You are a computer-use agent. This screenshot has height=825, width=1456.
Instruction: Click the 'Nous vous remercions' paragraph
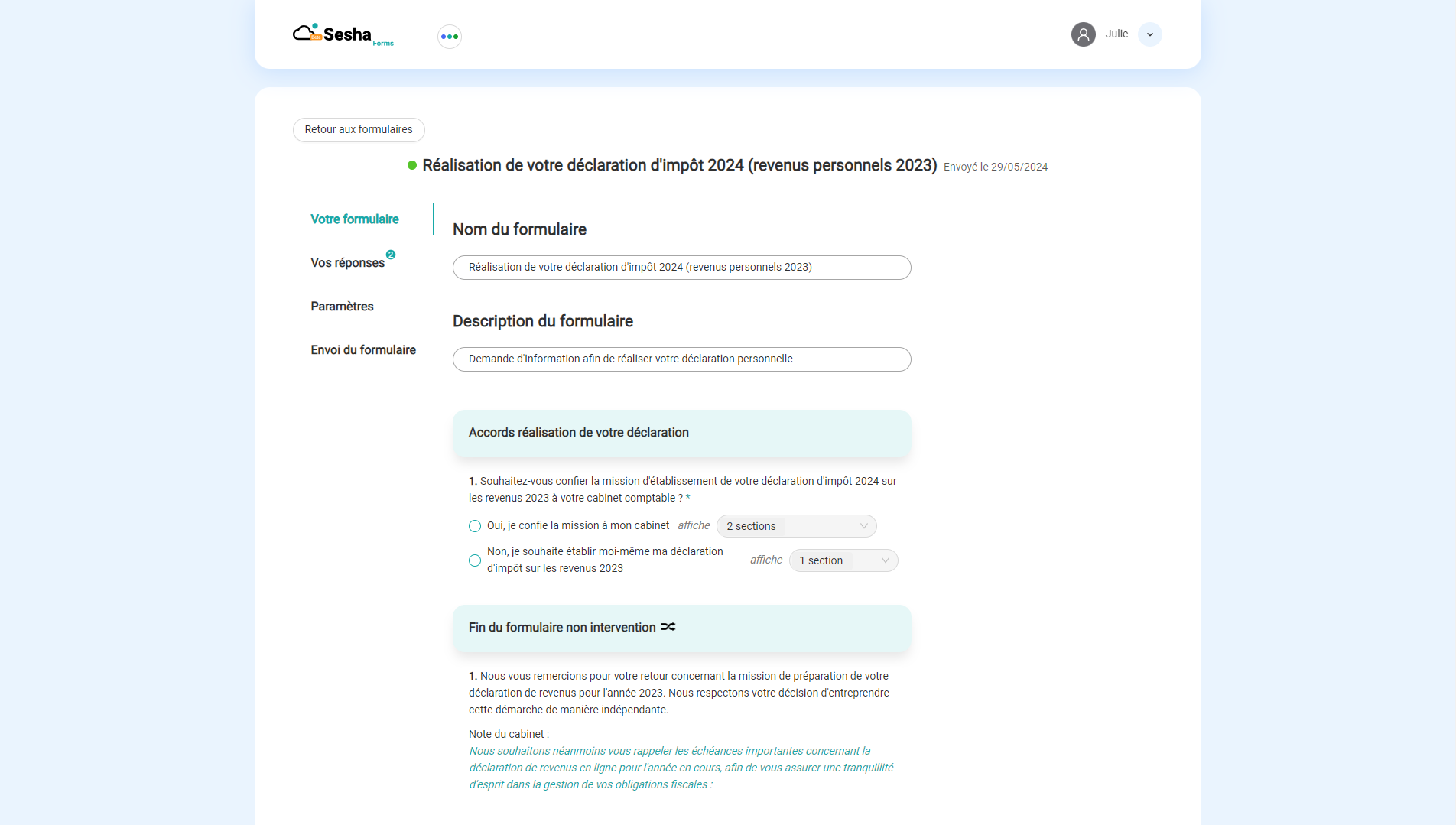[679, 693]
